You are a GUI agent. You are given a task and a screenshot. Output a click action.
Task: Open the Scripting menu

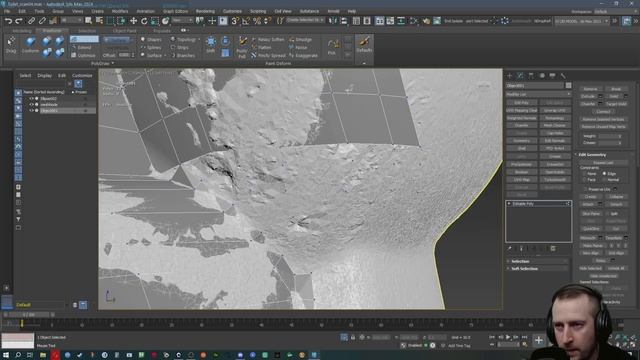coord(258,11)
